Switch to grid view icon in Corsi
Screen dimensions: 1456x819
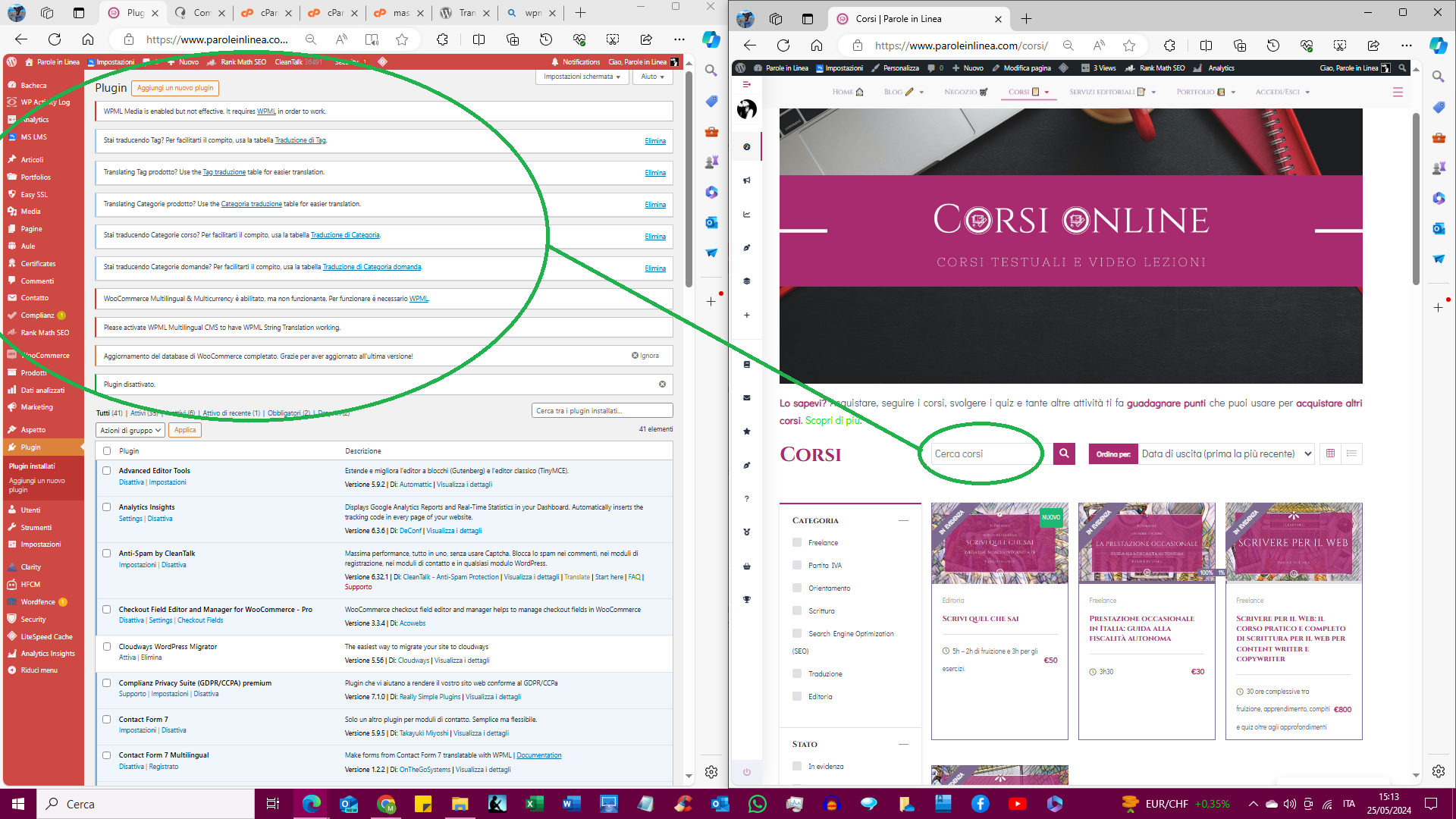1330,453
